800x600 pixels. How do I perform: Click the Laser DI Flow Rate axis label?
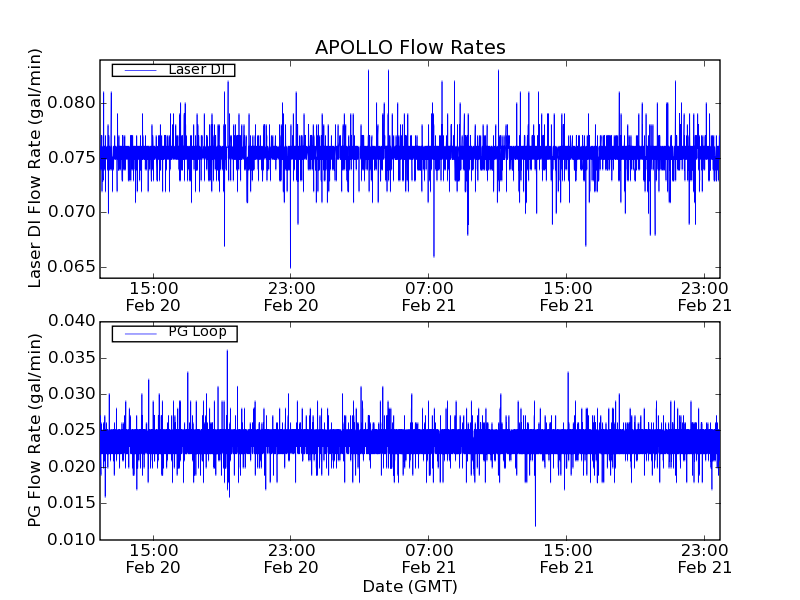(x=34, y=168)
